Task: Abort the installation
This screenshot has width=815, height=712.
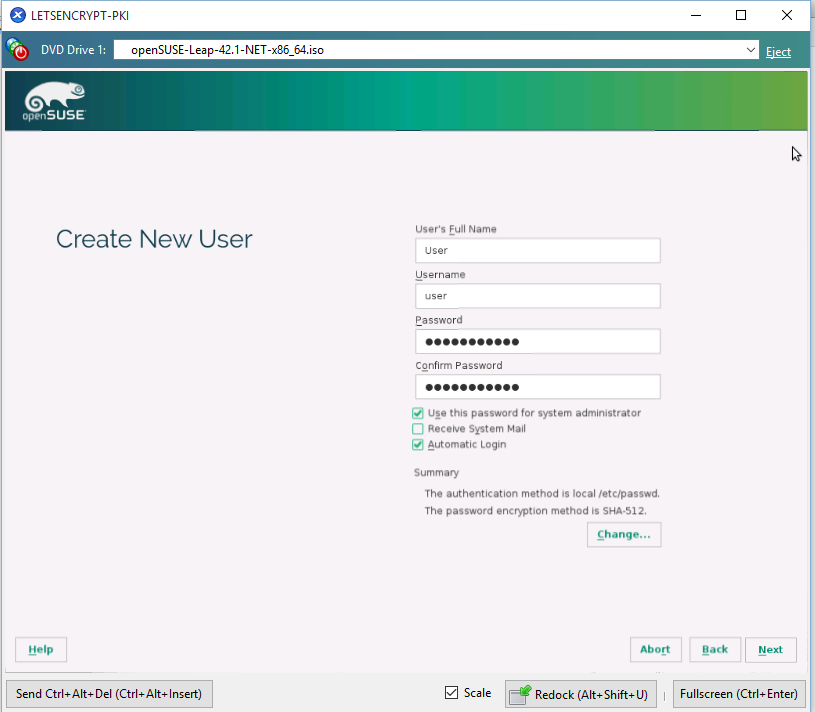Action: [655, 649]
